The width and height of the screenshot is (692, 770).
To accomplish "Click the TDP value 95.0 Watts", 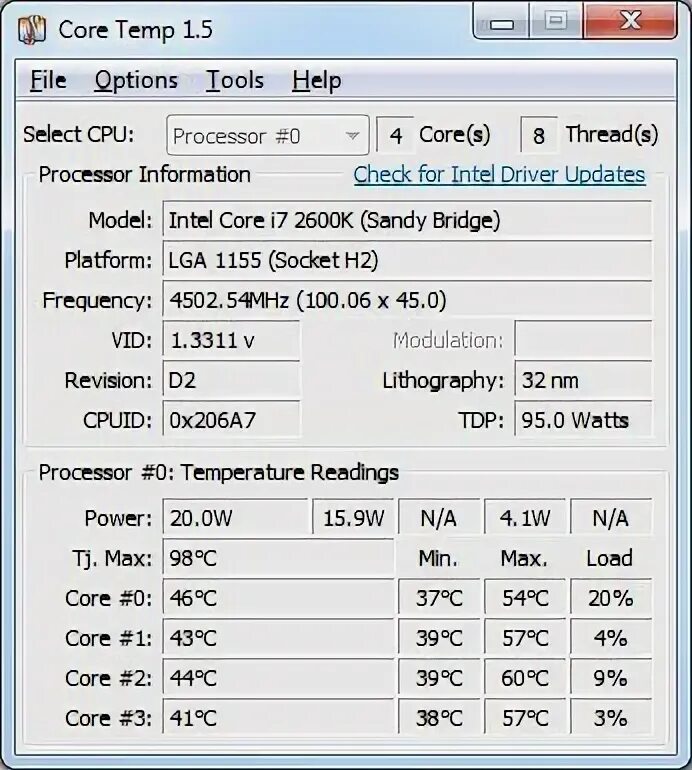I will click(583, 420).
